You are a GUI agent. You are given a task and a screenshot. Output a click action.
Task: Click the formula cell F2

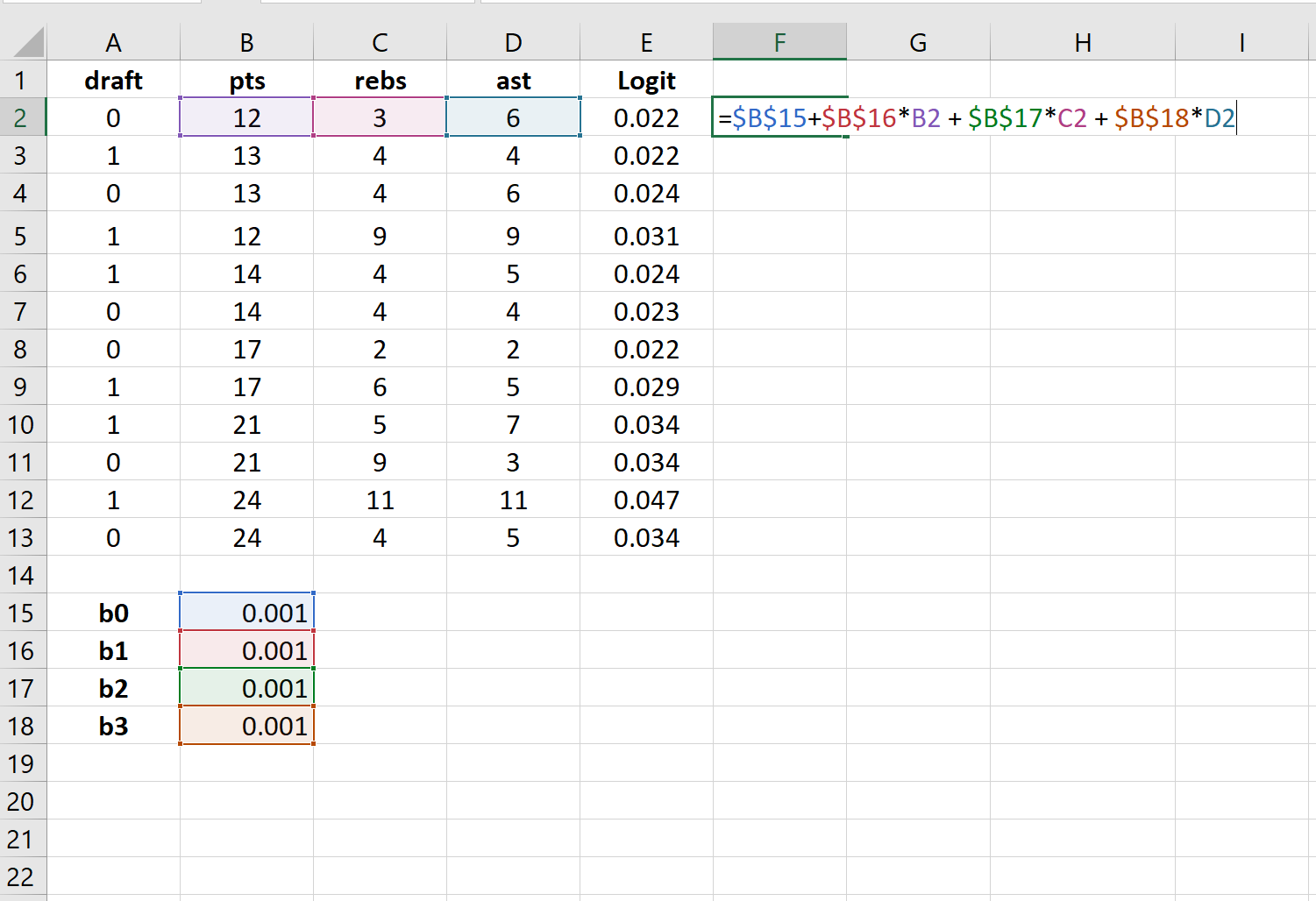click(x=779, y=117)
